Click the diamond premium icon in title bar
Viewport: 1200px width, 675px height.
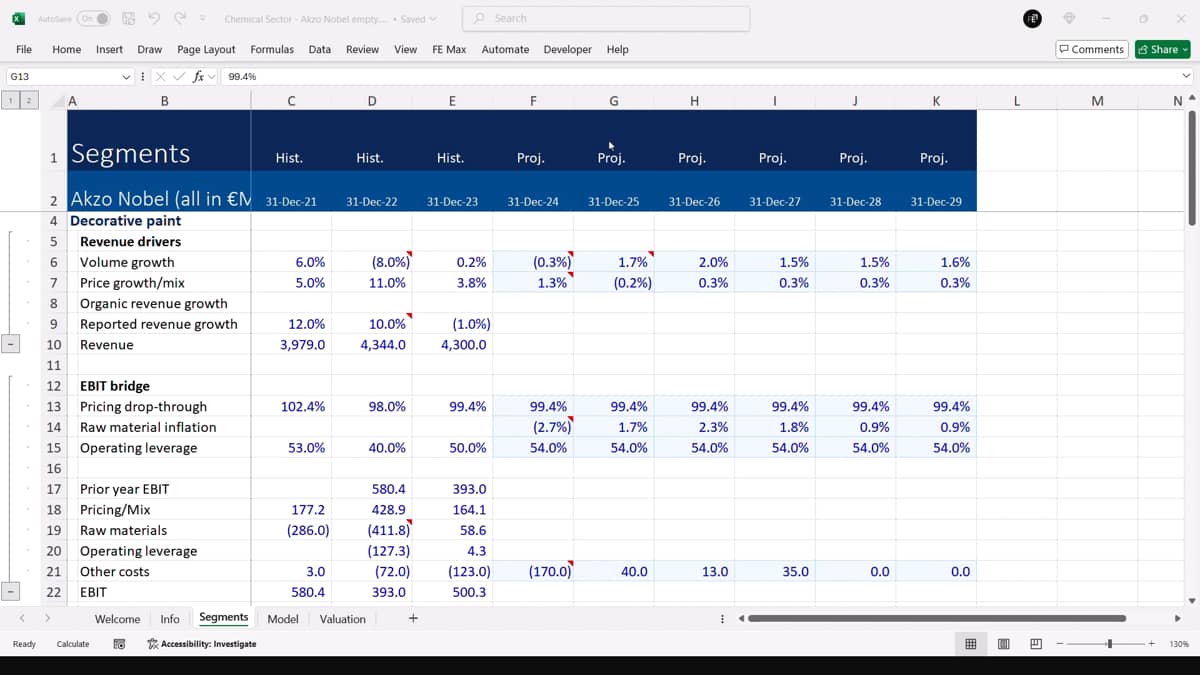(1069, 19)
